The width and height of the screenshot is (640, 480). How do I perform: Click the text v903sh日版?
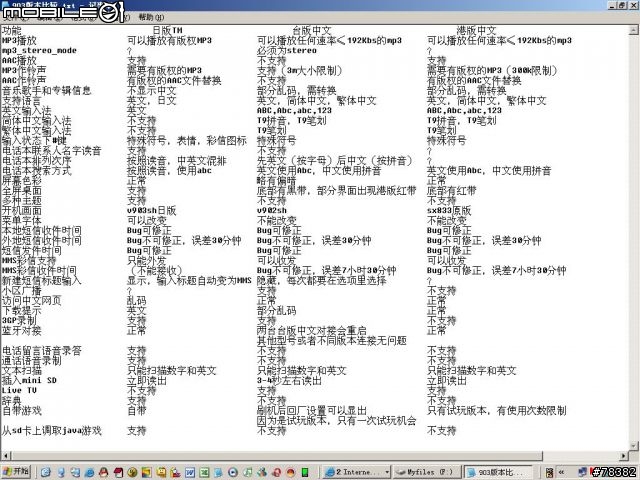[x=151, y=211]
